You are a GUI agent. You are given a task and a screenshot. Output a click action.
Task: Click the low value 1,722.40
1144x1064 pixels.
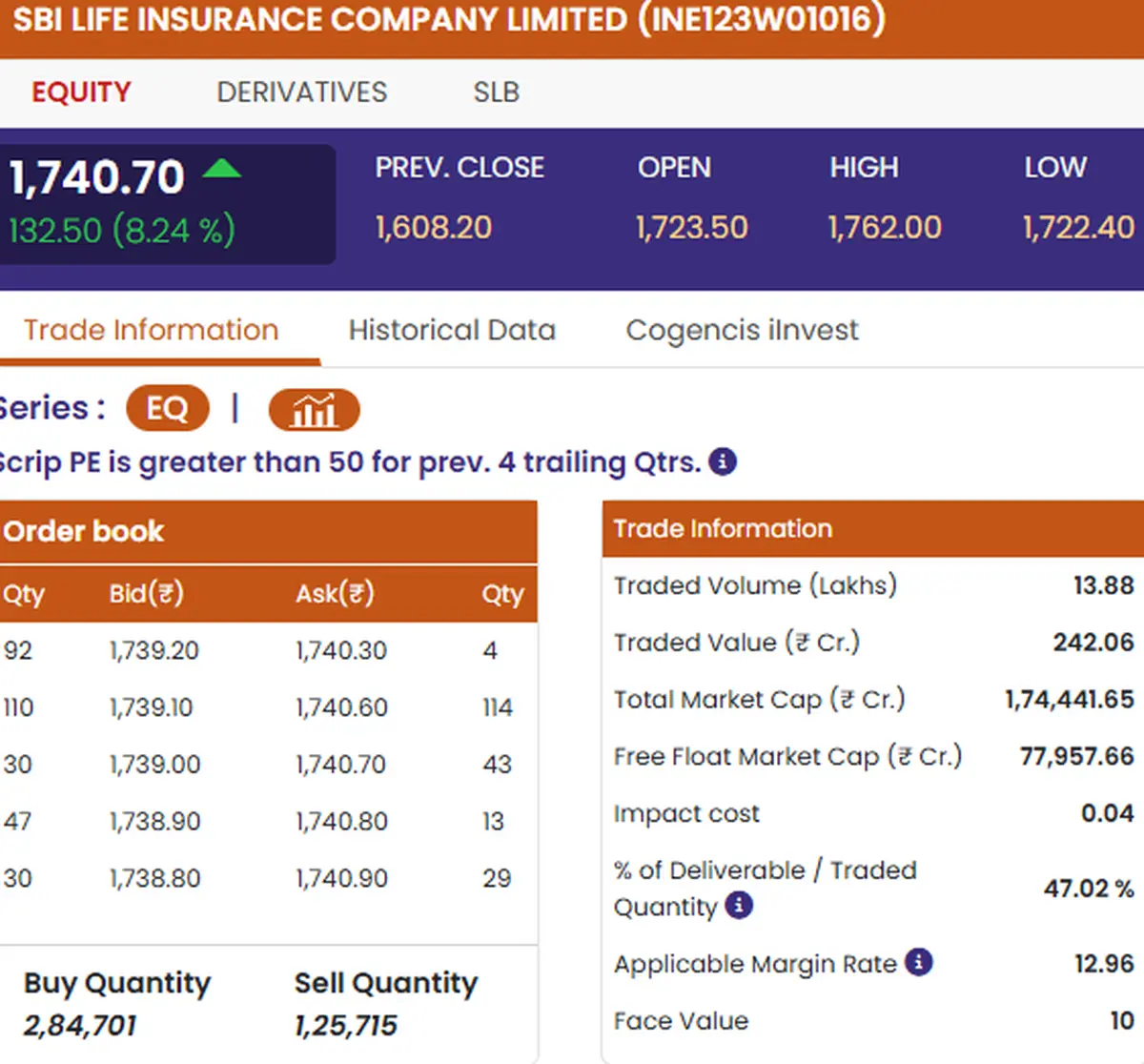(1078, 228)
